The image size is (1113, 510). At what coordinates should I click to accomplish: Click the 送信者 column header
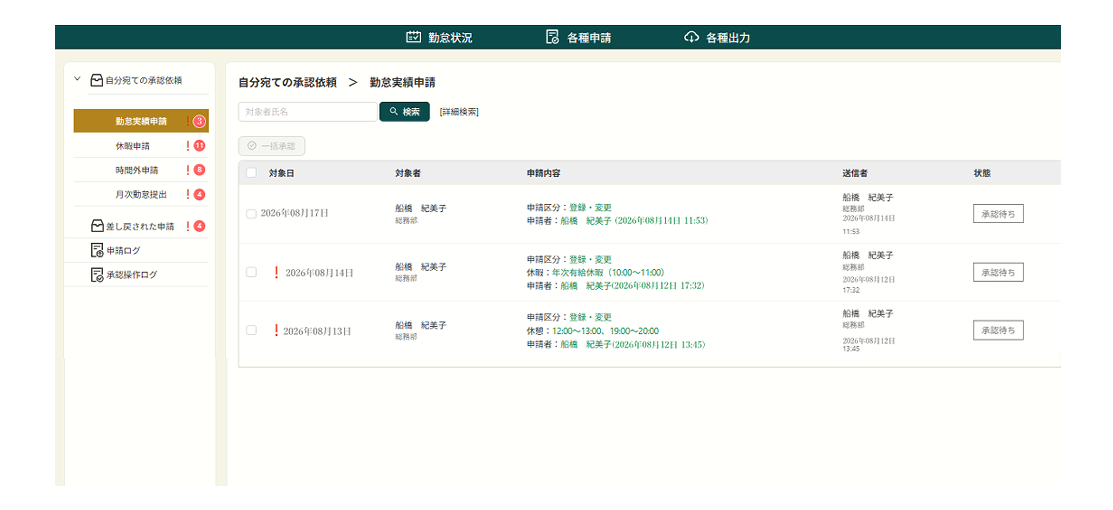click(854, 173)
